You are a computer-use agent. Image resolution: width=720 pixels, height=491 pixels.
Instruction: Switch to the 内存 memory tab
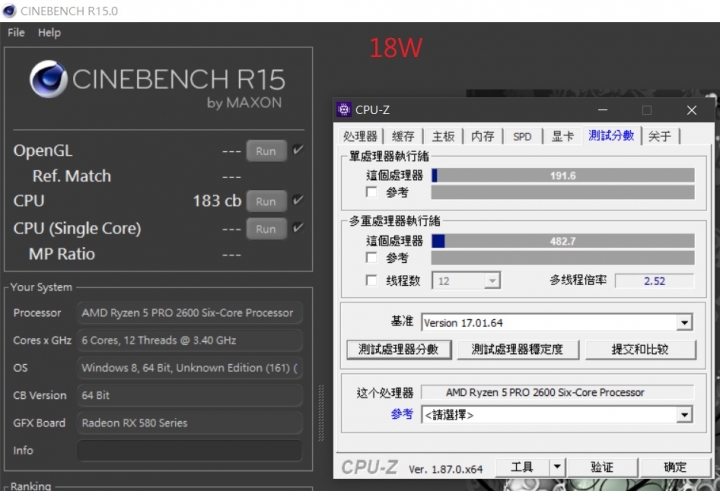coord(483,136)
